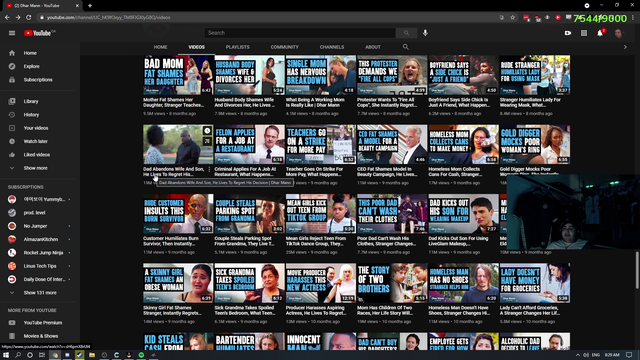Image resolution: width=640 pixels, height=360 pixels.
Task: Bookmark page with star icon
Action: pyautogui.click(x=513, y=18)
